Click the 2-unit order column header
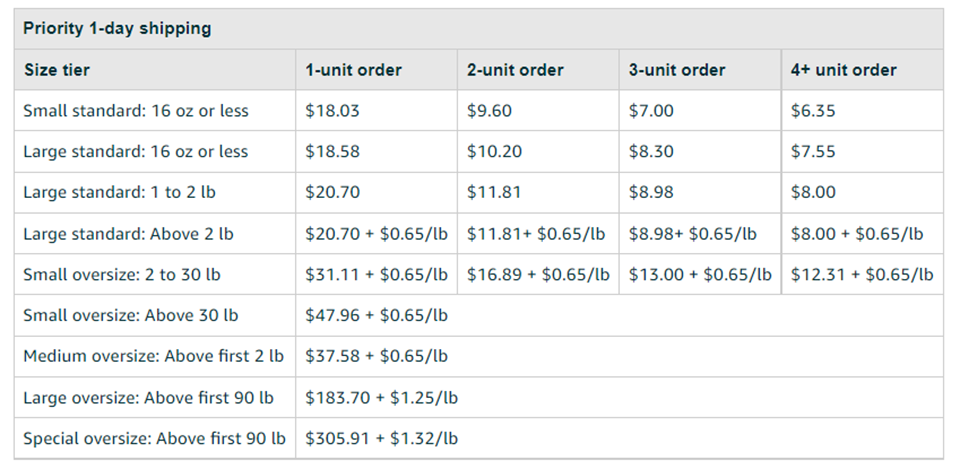960x469 pixels. click(x=515, y=70)
